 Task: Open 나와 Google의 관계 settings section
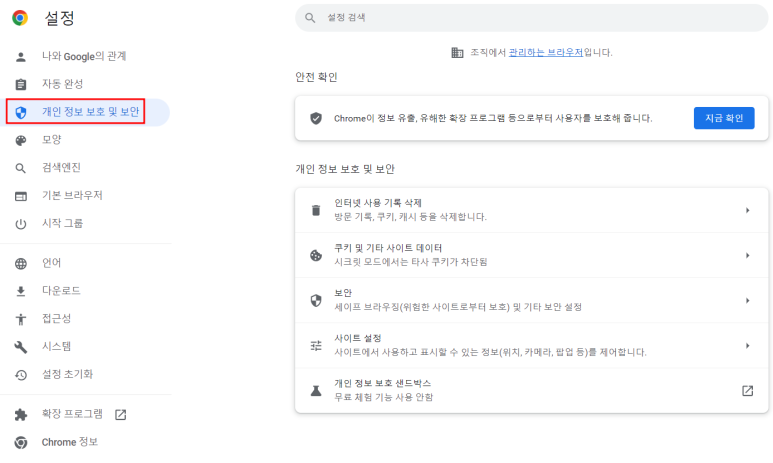click(x=84, y=57)
